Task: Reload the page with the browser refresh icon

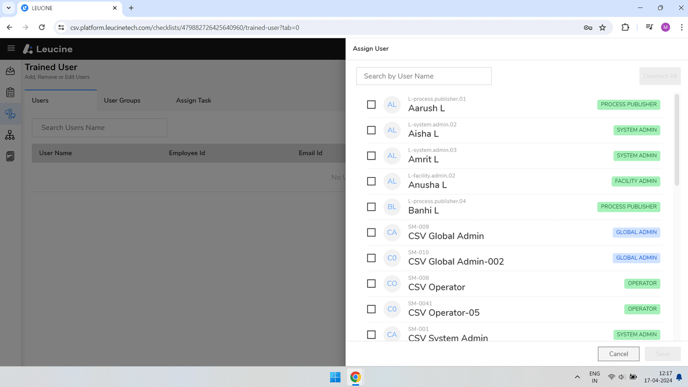Action: coord(42,27)
